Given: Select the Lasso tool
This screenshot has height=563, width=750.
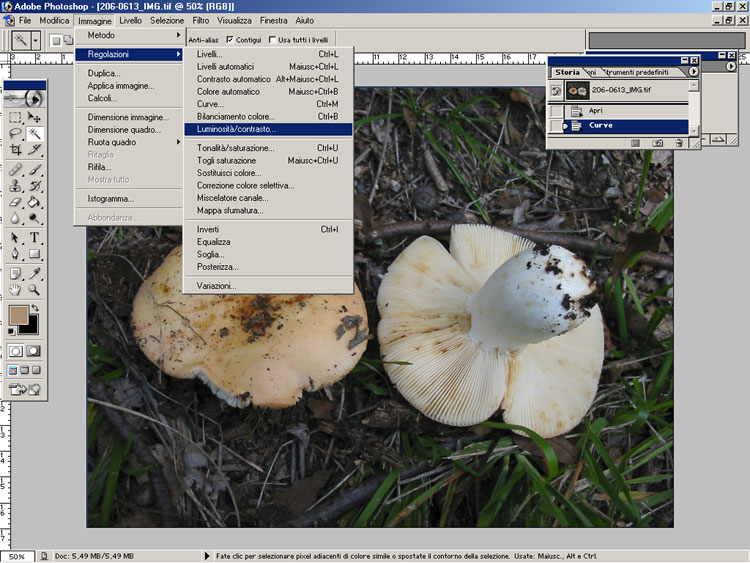Looking at the screenshot, I should [15, 132].
